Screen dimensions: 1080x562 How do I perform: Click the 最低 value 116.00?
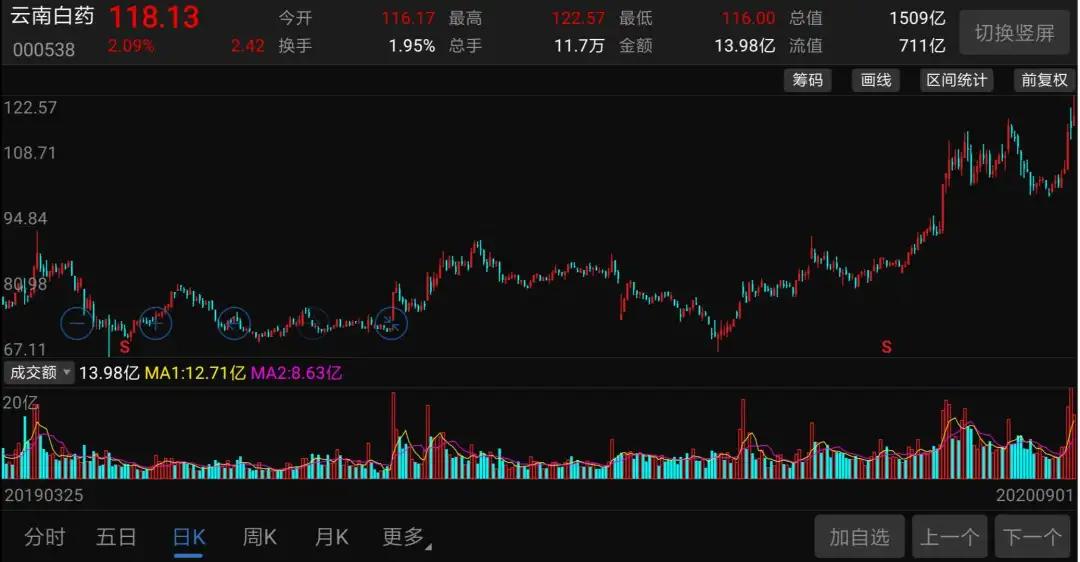(749, 18)
